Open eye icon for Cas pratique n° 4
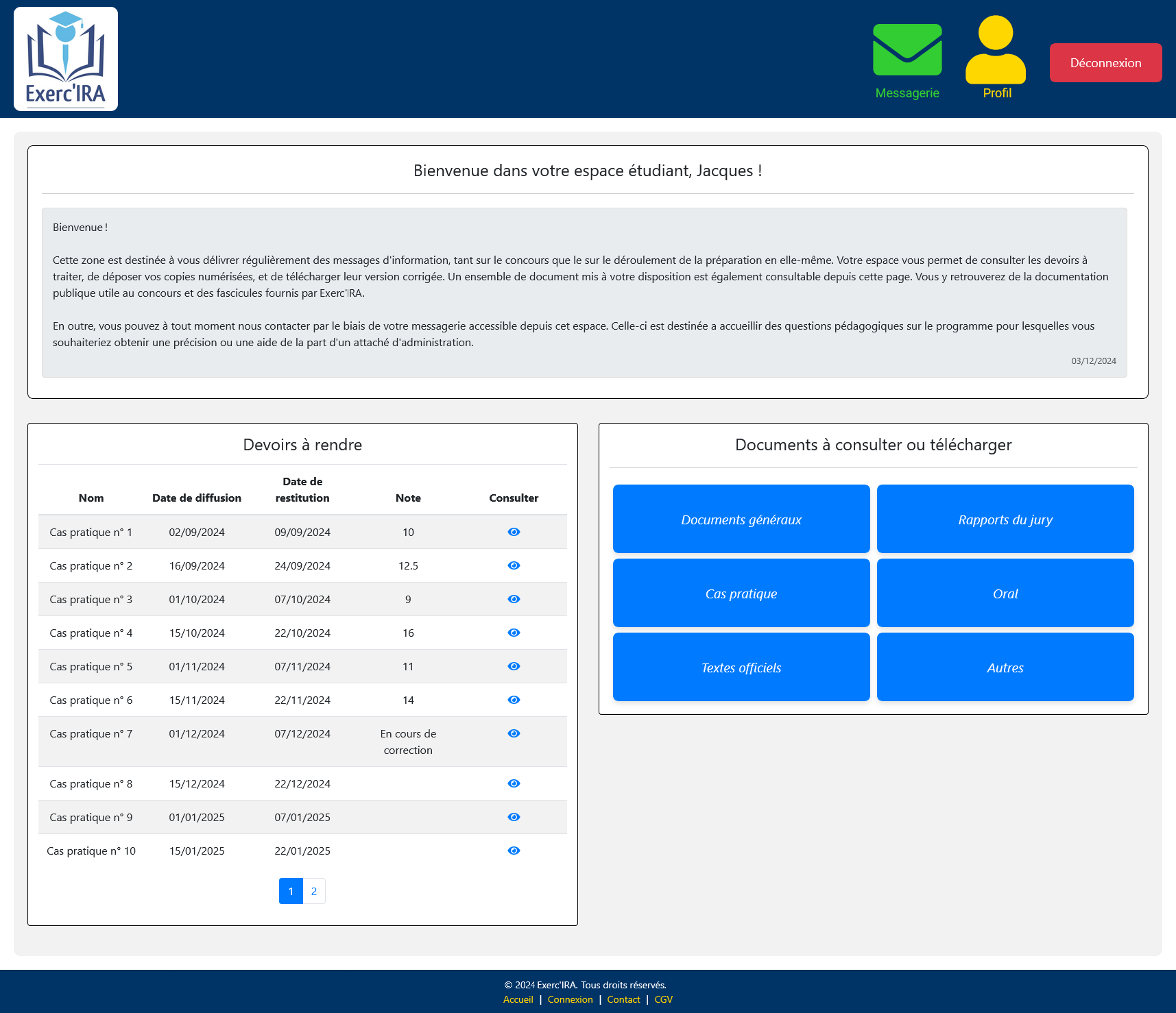 514,633
